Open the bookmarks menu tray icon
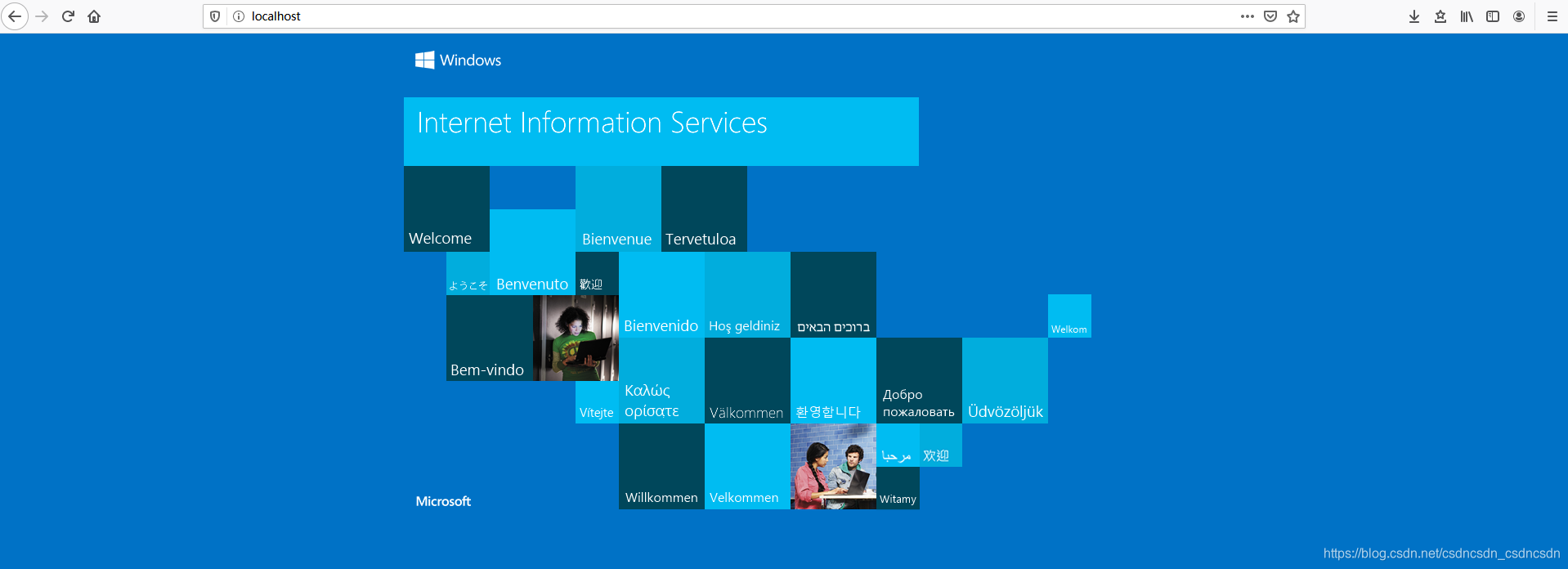The image size is (1568, 569). (x=1440, y=16)
